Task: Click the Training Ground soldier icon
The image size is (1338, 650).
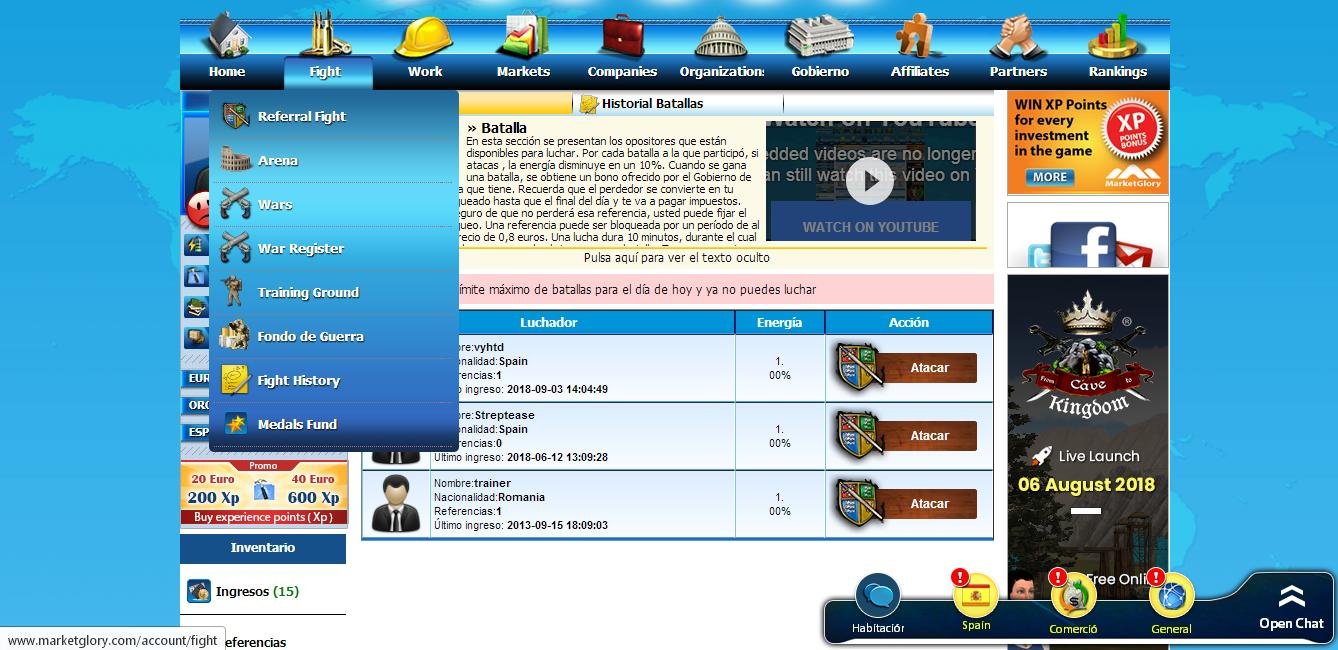Action: point(234,292)
